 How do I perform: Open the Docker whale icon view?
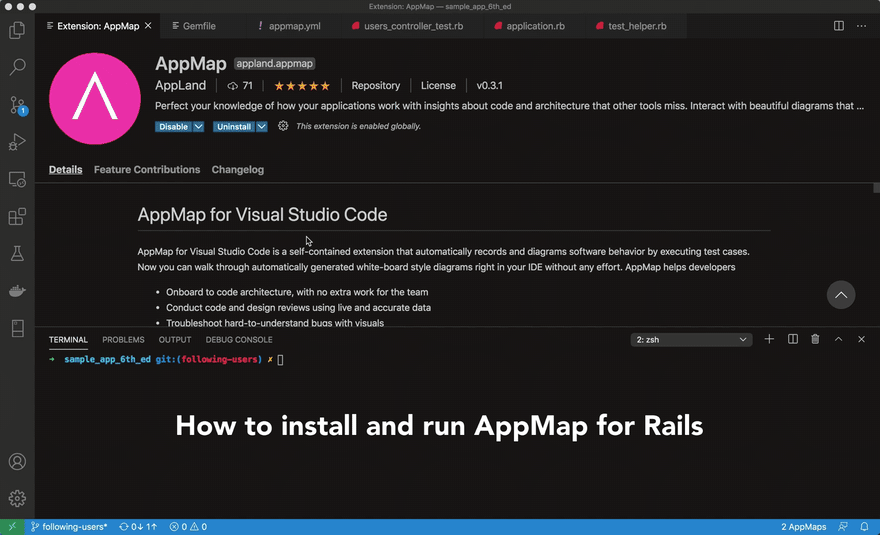tap(17, 291)
